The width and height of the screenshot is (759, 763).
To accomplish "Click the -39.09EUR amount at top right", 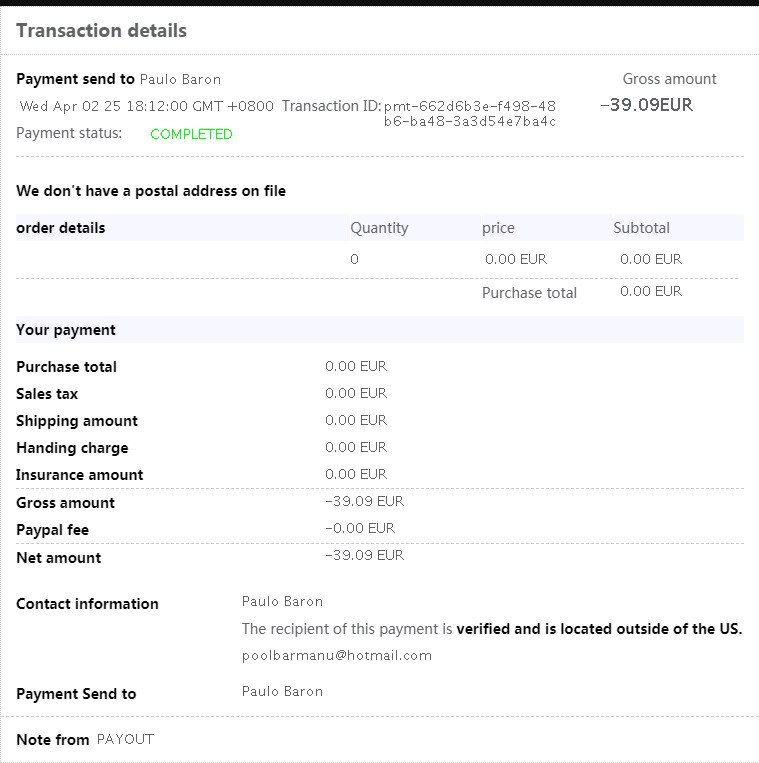I will pos(646,105).
